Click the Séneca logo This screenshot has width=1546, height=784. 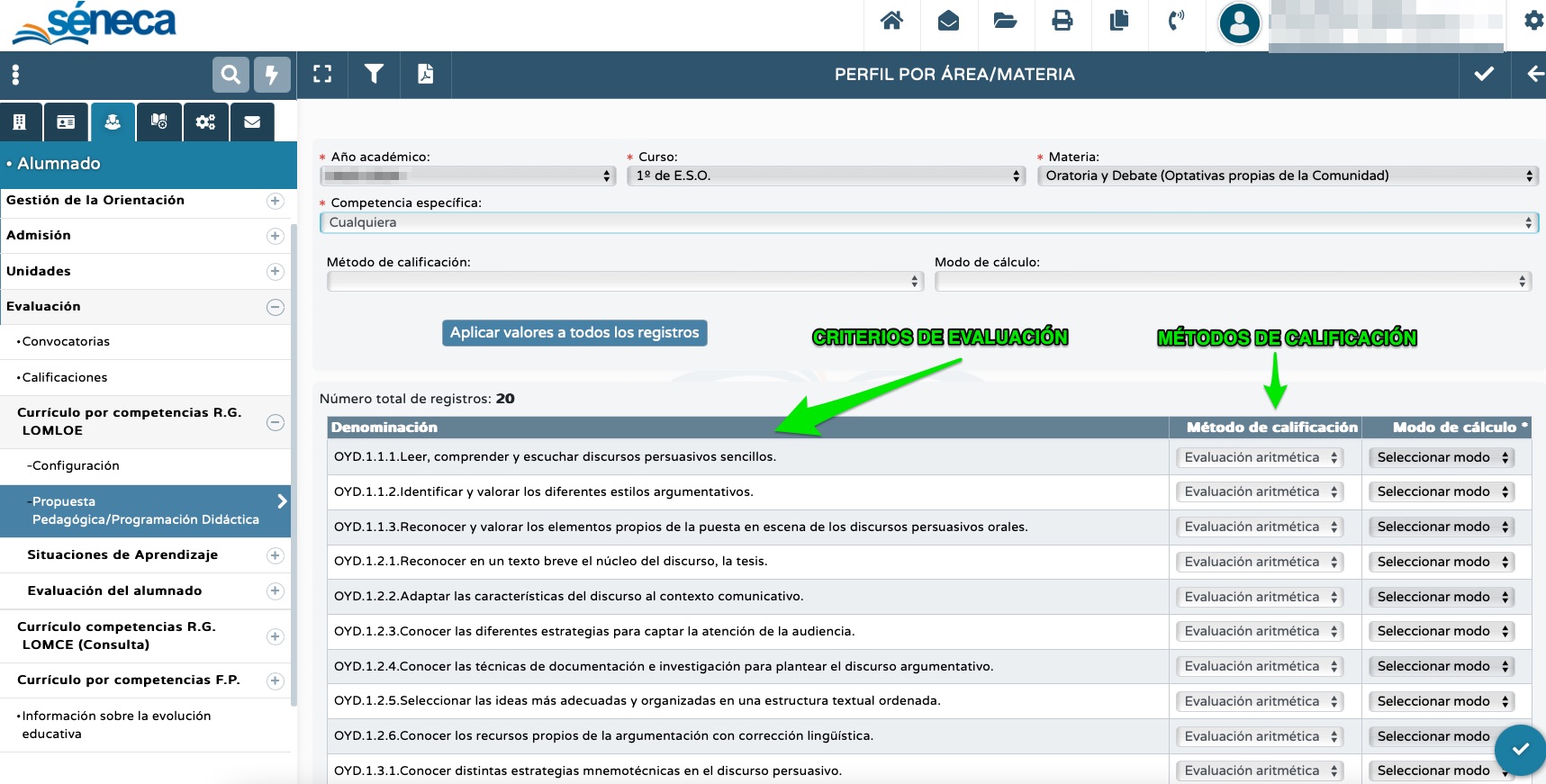click(x=95, y=23)
